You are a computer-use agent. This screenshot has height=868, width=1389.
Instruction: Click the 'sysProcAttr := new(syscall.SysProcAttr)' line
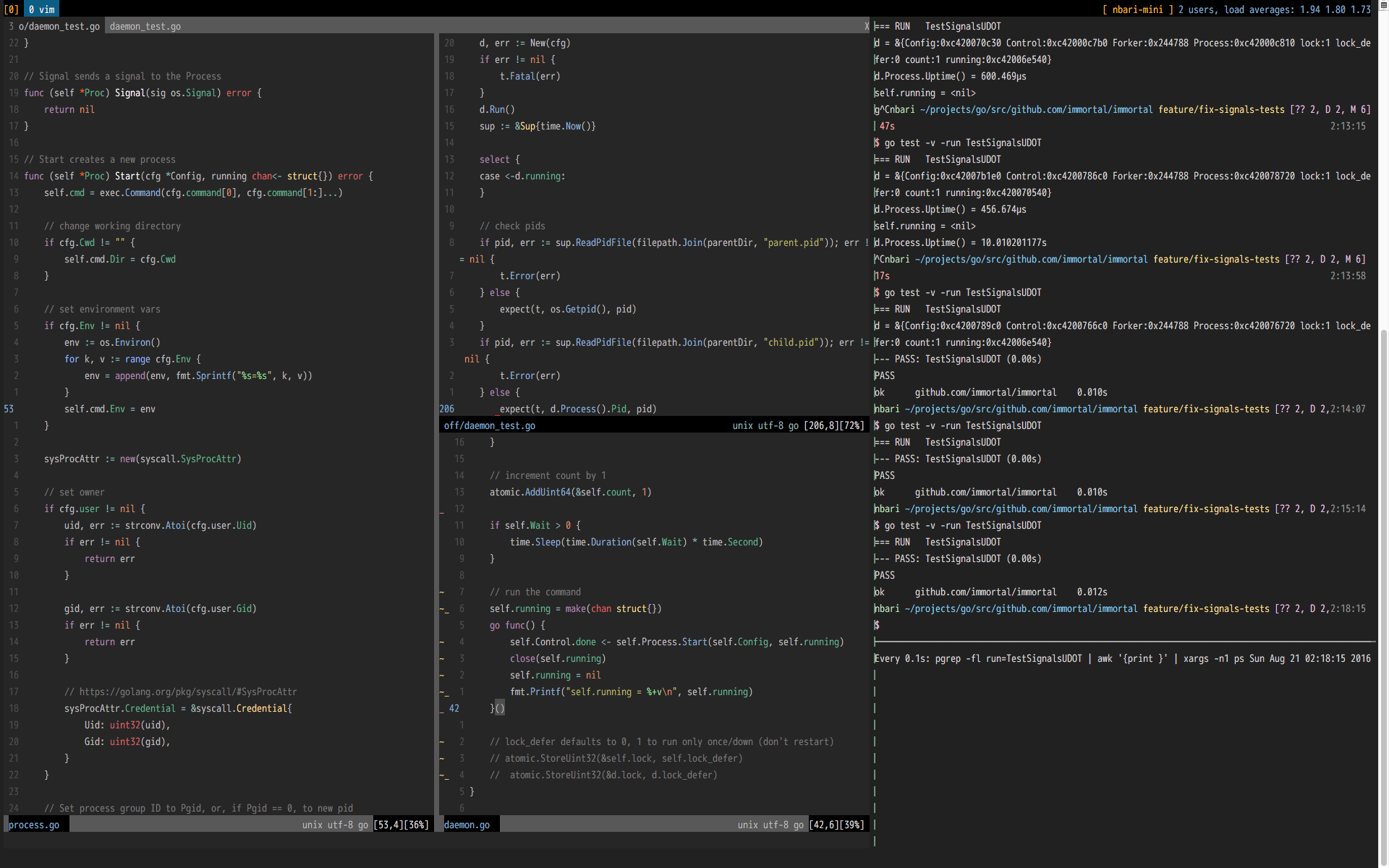143,459
